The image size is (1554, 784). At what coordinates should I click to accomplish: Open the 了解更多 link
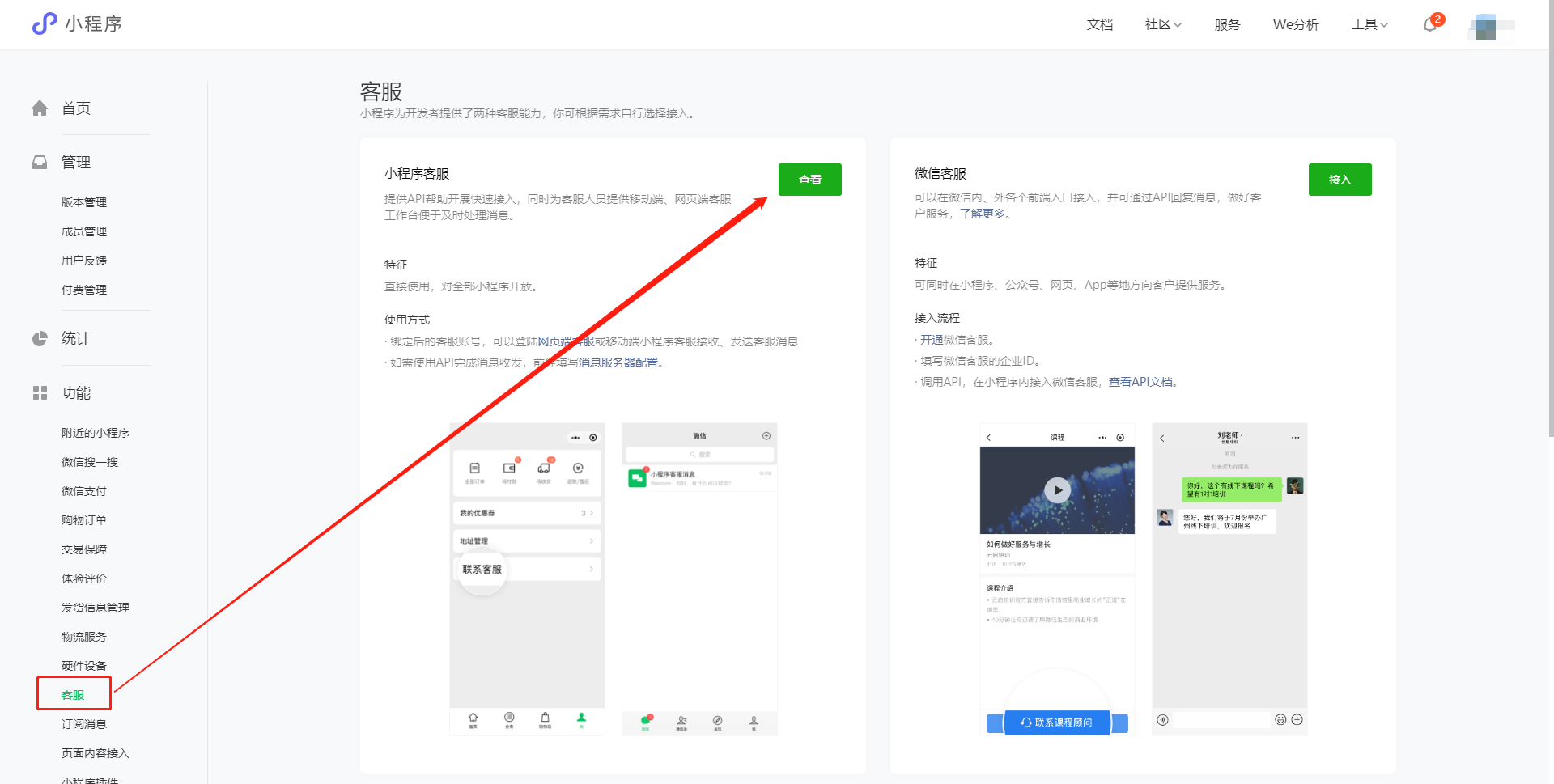point(983,214)
